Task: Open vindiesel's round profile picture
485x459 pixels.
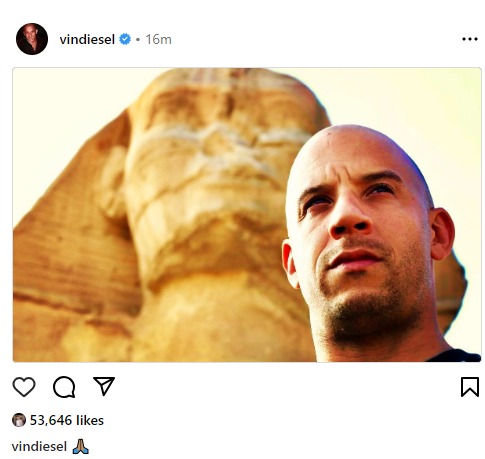Action: [32, 39]
